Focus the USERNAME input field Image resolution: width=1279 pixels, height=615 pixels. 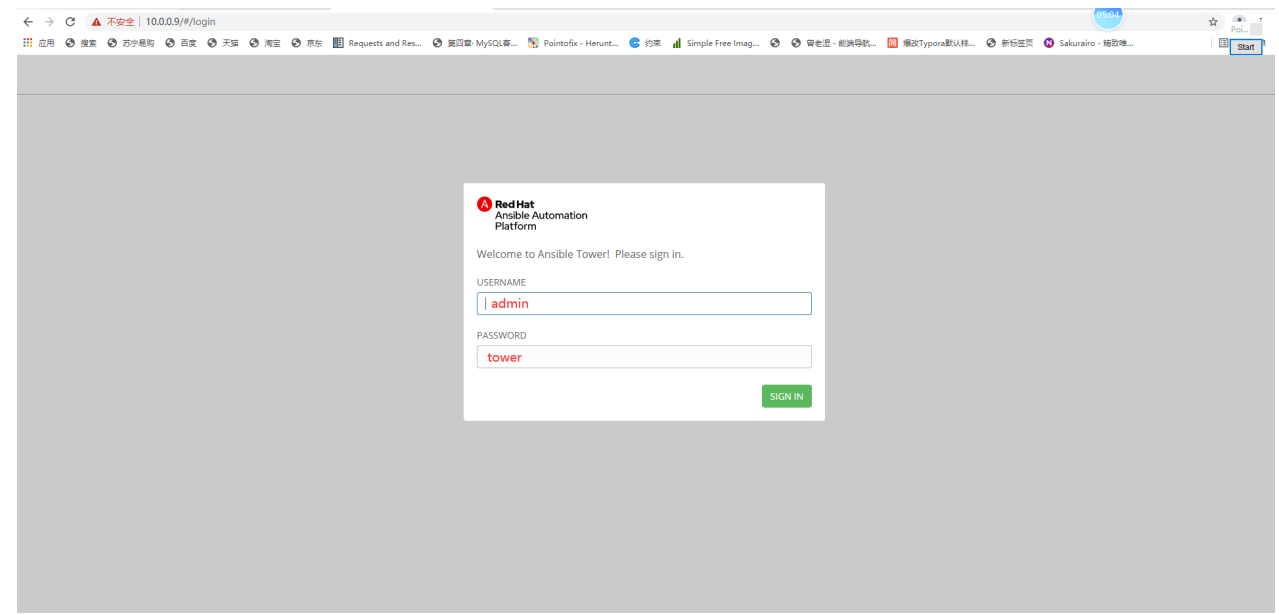click(644, 303)
